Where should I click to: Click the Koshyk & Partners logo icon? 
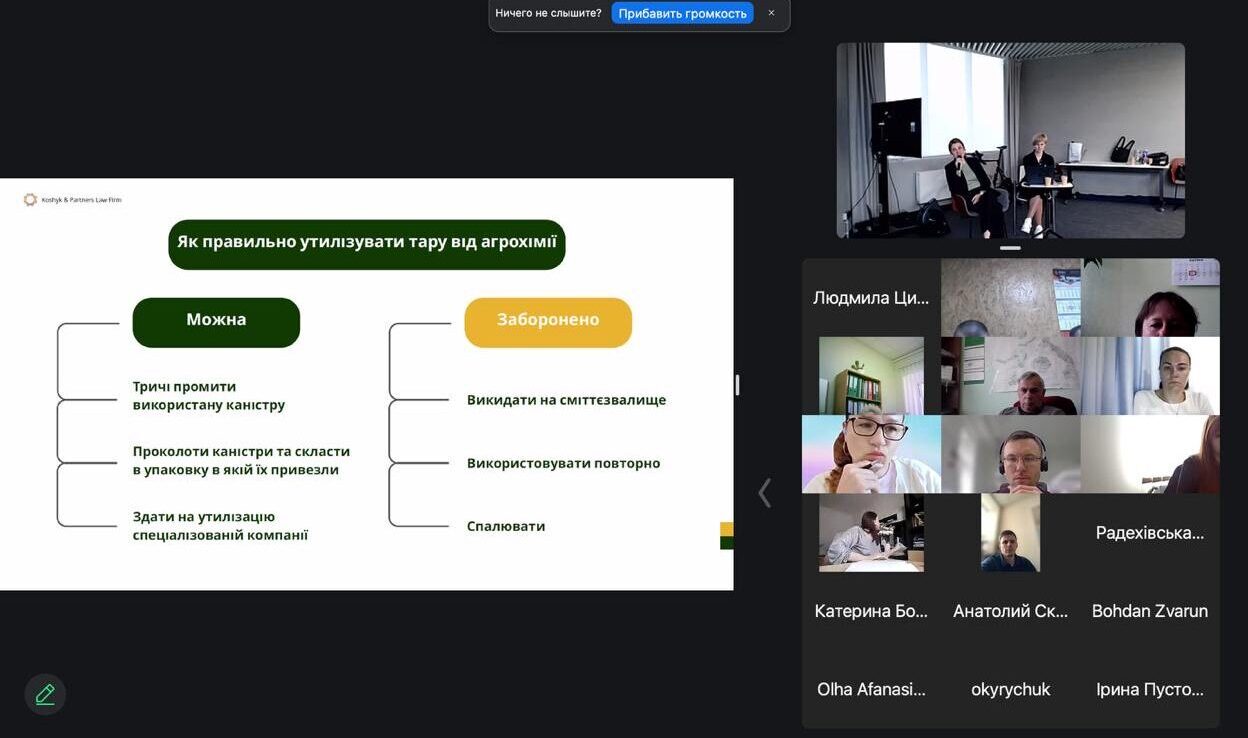(30, 200)
